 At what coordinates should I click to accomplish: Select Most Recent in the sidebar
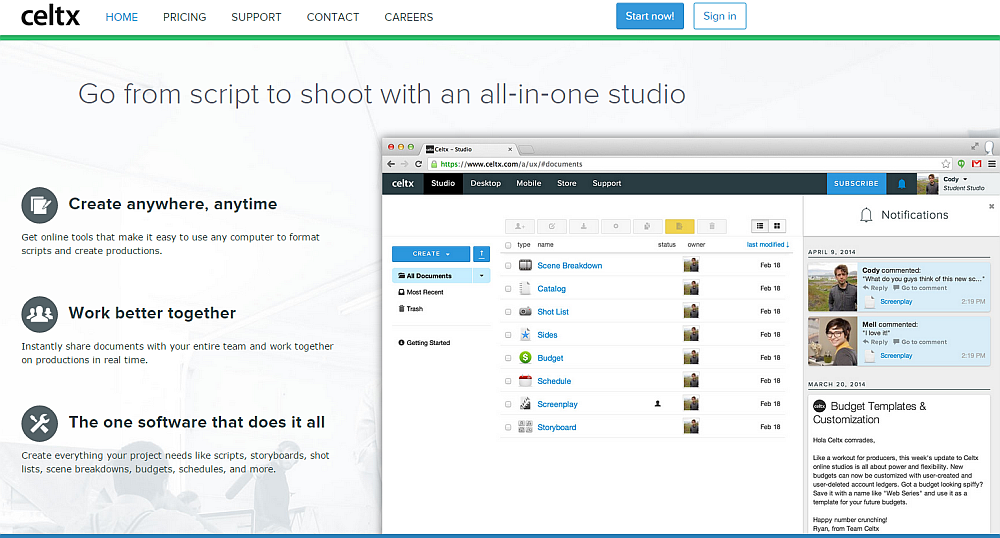click(421, 292)
